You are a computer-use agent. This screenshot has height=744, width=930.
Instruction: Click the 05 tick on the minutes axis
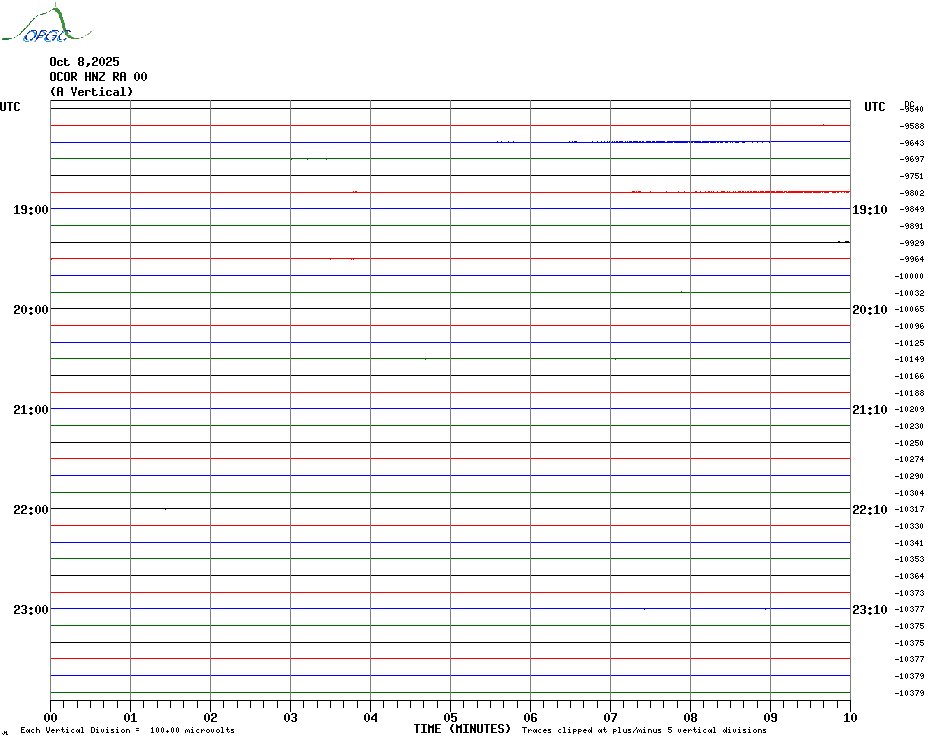[x=450, y=716]
